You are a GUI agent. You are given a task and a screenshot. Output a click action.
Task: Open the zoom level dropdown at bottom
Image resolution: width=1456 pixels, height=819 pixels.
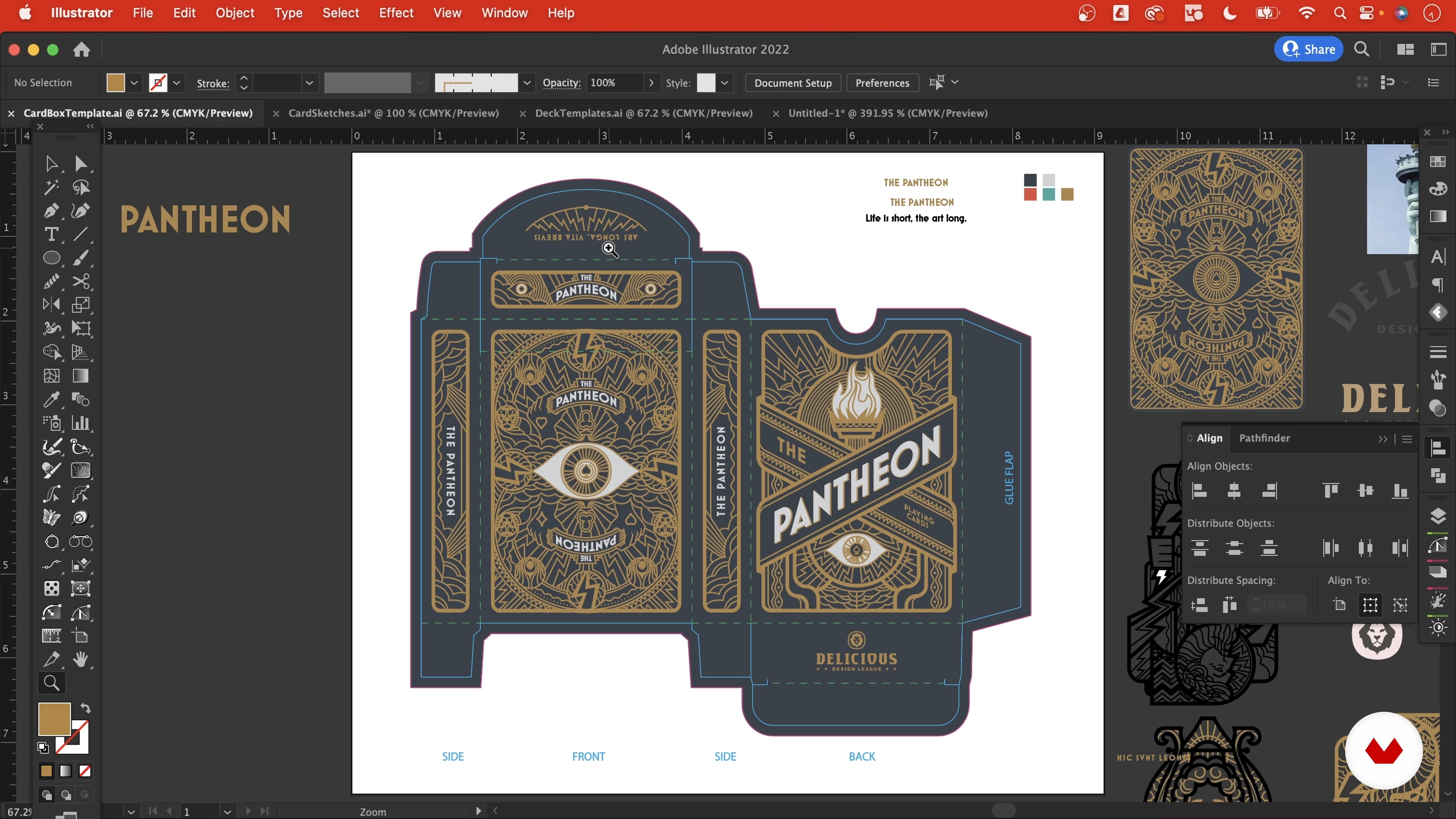pyautogui.click(x=131, y=812)
